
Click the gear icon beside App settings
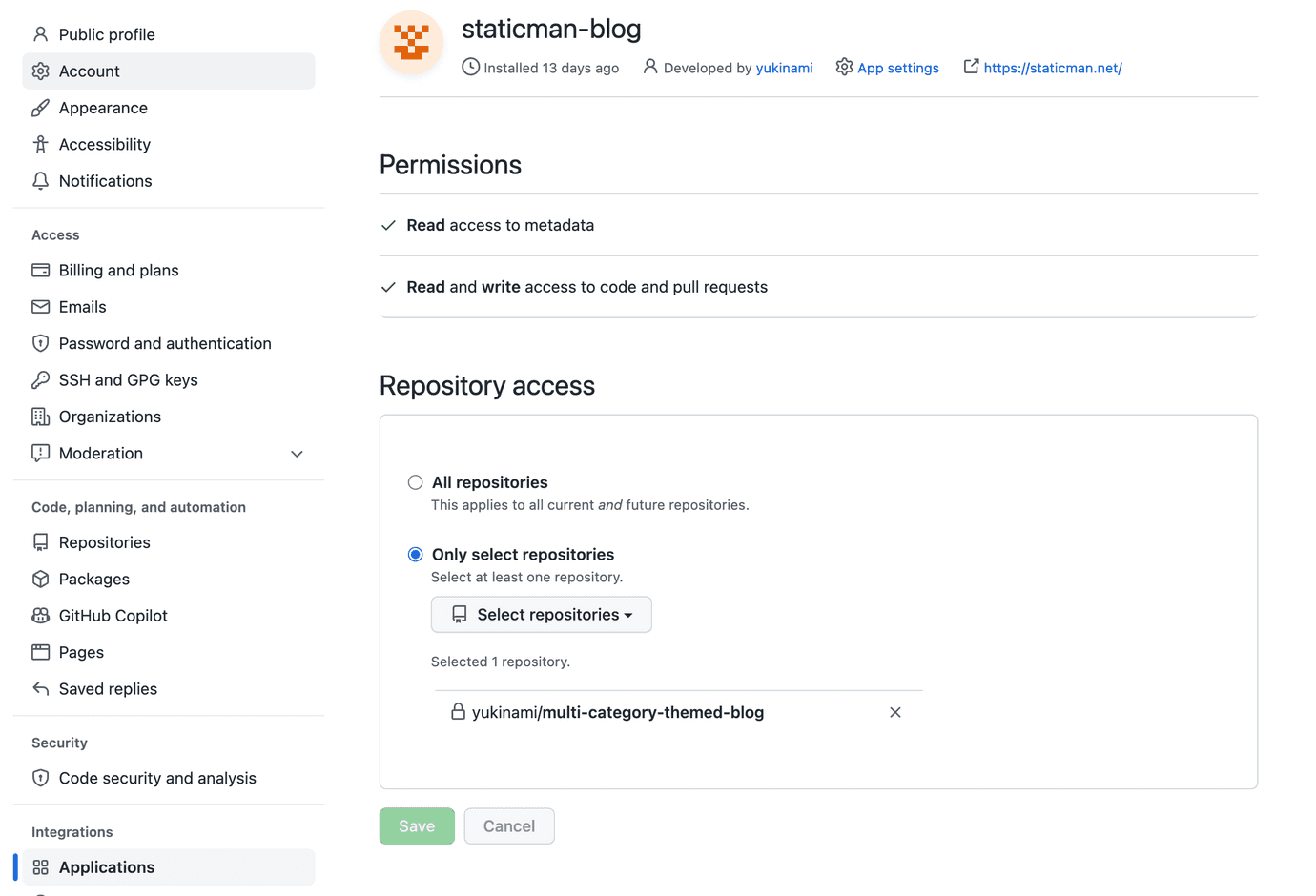coord(844,67)
